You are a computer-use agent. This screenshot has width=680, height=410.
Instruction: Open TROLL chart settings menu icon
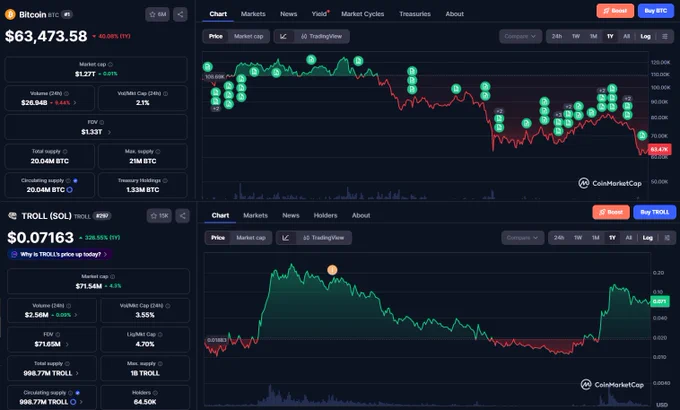point(667,238)
